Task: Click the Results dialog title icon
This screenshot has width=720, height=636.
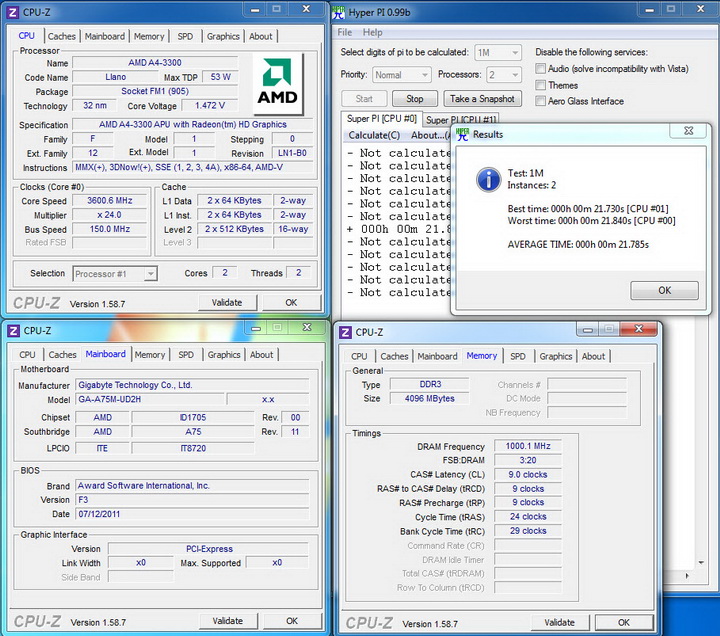Action: tap(462, 134)
